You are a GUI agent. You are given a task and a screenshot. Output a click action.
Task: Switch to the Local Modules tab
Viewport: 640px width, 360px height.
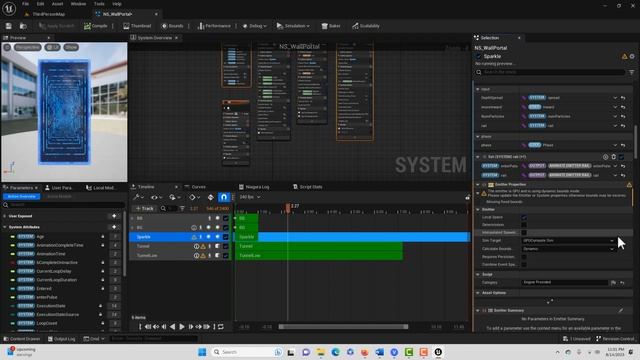[101, 188]
